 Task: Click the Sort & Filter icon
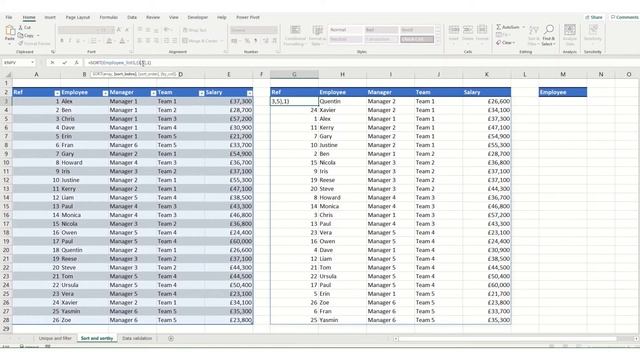533,31
